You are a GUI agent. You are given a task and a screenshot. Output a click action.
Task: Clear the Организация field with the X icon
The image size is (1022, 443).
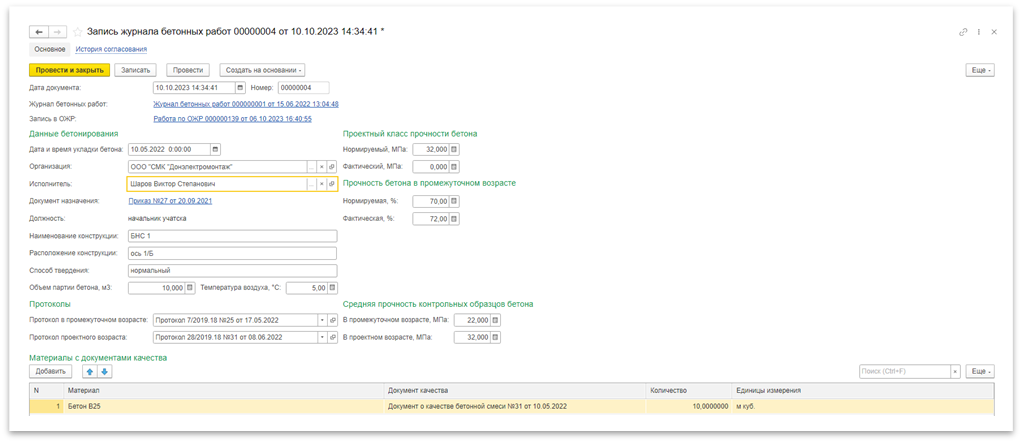click(321, 167)
